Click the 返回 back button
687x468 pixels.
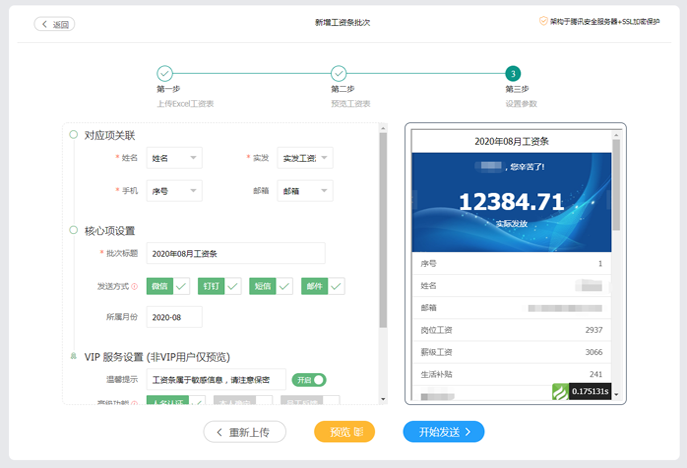(55, 24)
